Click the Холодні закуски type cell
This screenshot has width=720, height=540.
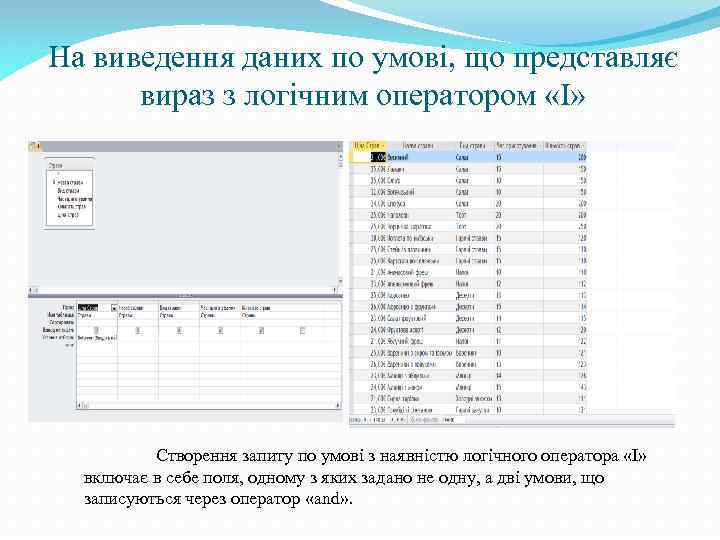tap(474, 399)
